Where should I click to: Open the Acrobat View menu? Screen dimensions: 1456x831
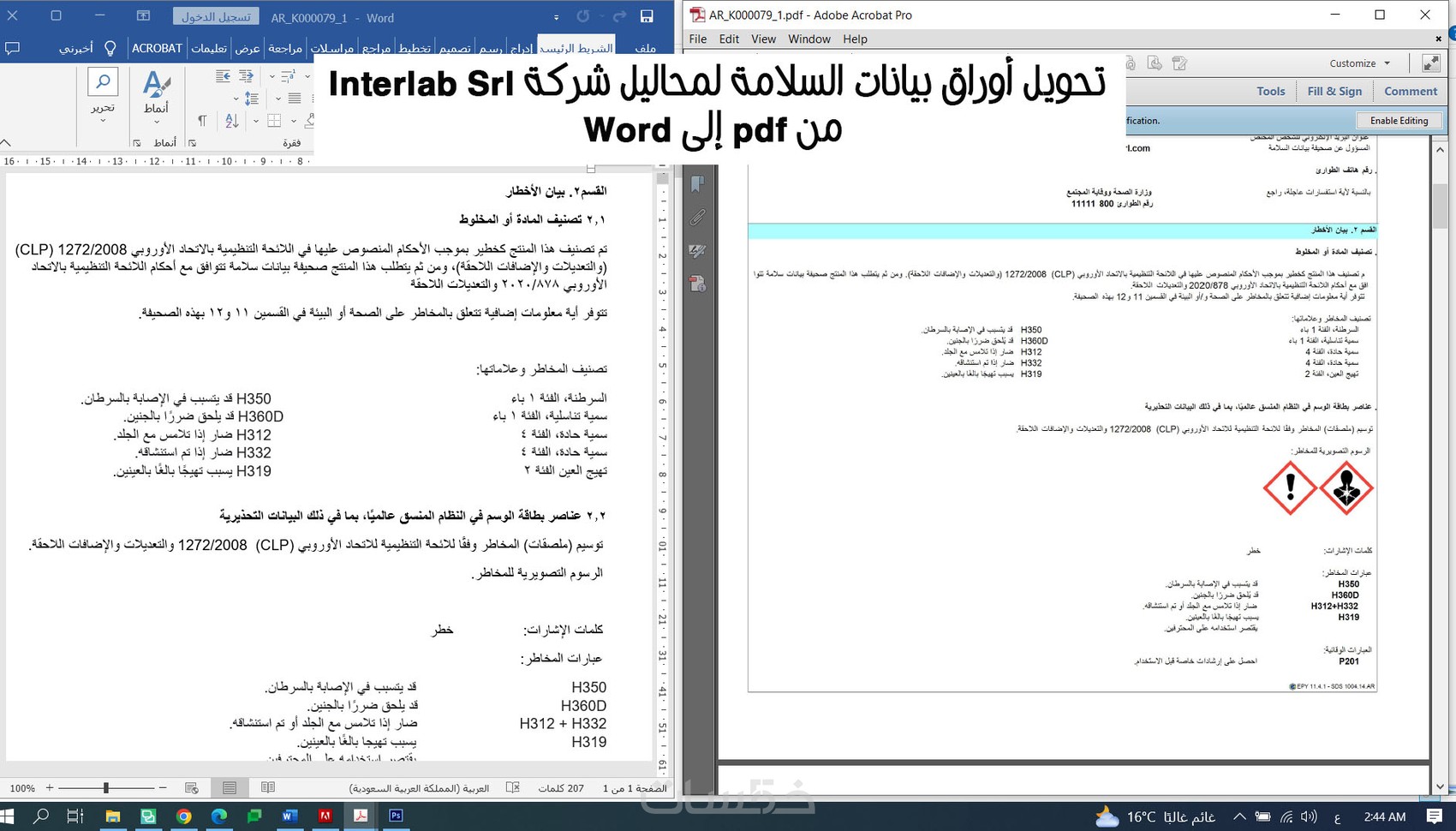pyautogui.click(x=763, y=39)
